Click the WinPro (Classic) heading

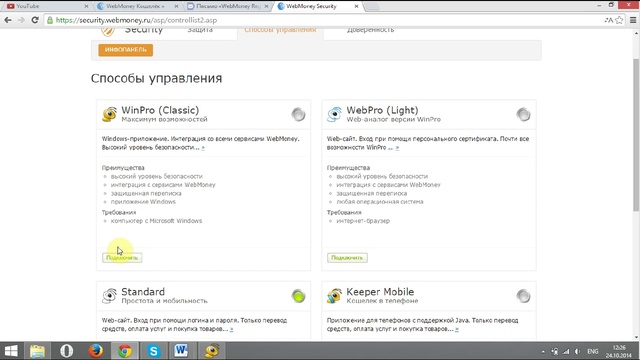click(160, 110)
